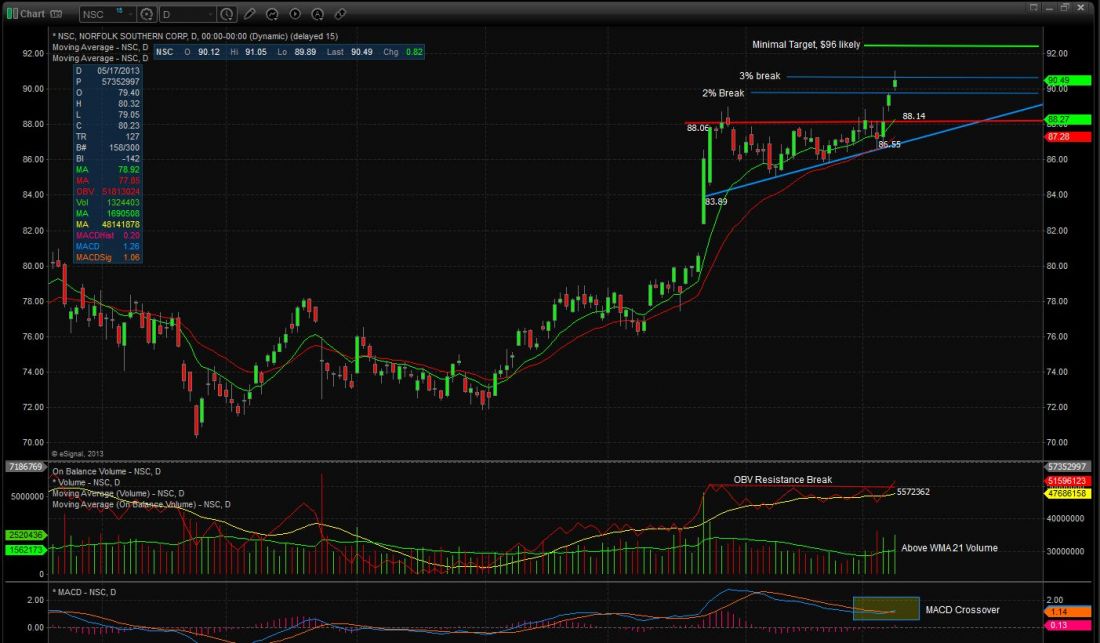Viewport: 1100px width, 643px height.
Task: Toggle the small badge next to Chart title
Action: tap(56, 14)
